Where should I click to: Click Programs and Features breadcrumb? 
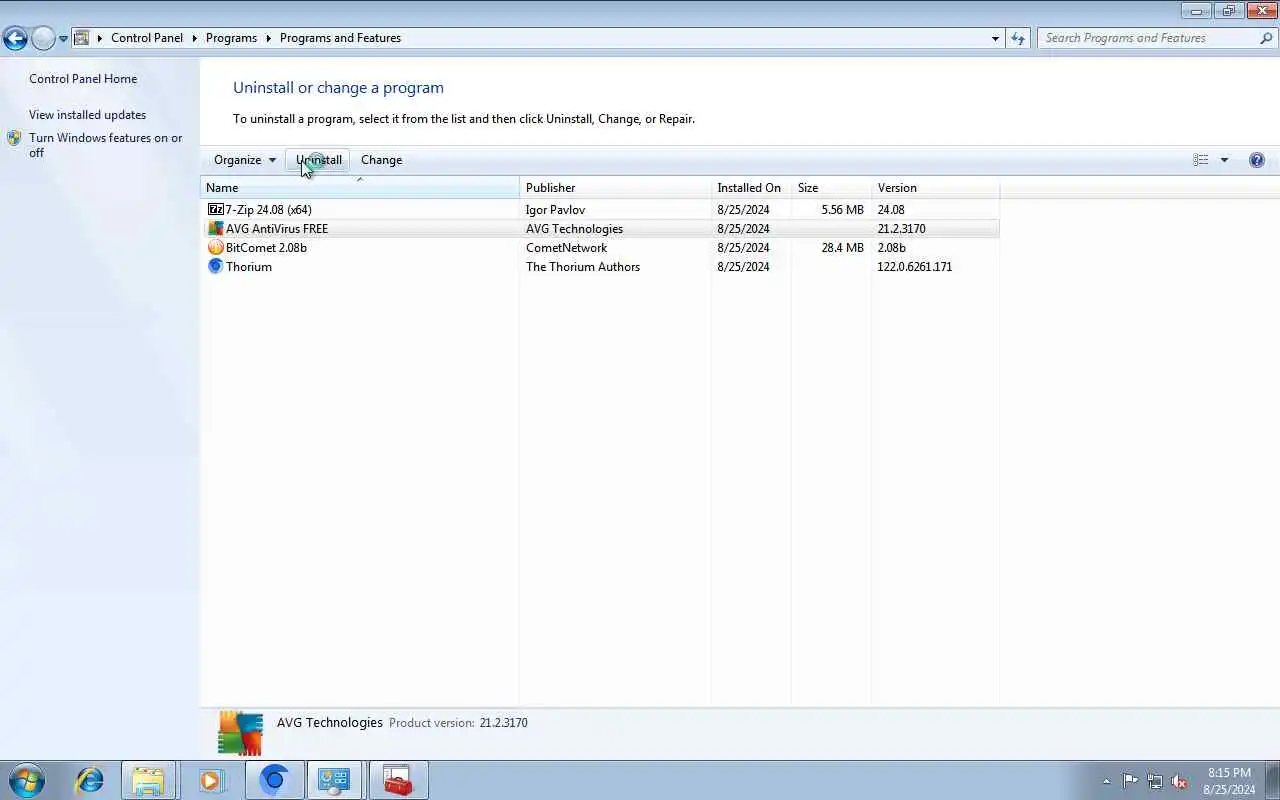point(340,38)
